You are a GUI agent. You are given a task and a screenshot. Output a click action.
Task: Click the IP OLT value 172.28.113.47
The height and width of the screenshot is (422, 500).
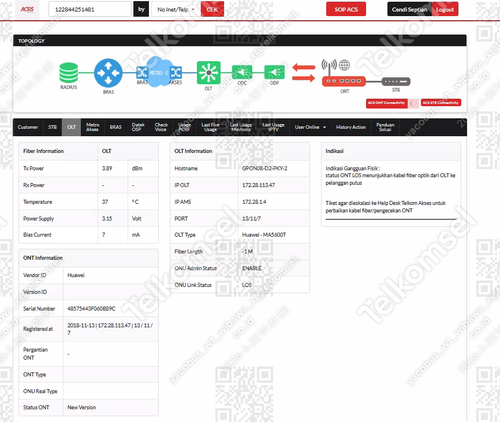coord(259,185)
